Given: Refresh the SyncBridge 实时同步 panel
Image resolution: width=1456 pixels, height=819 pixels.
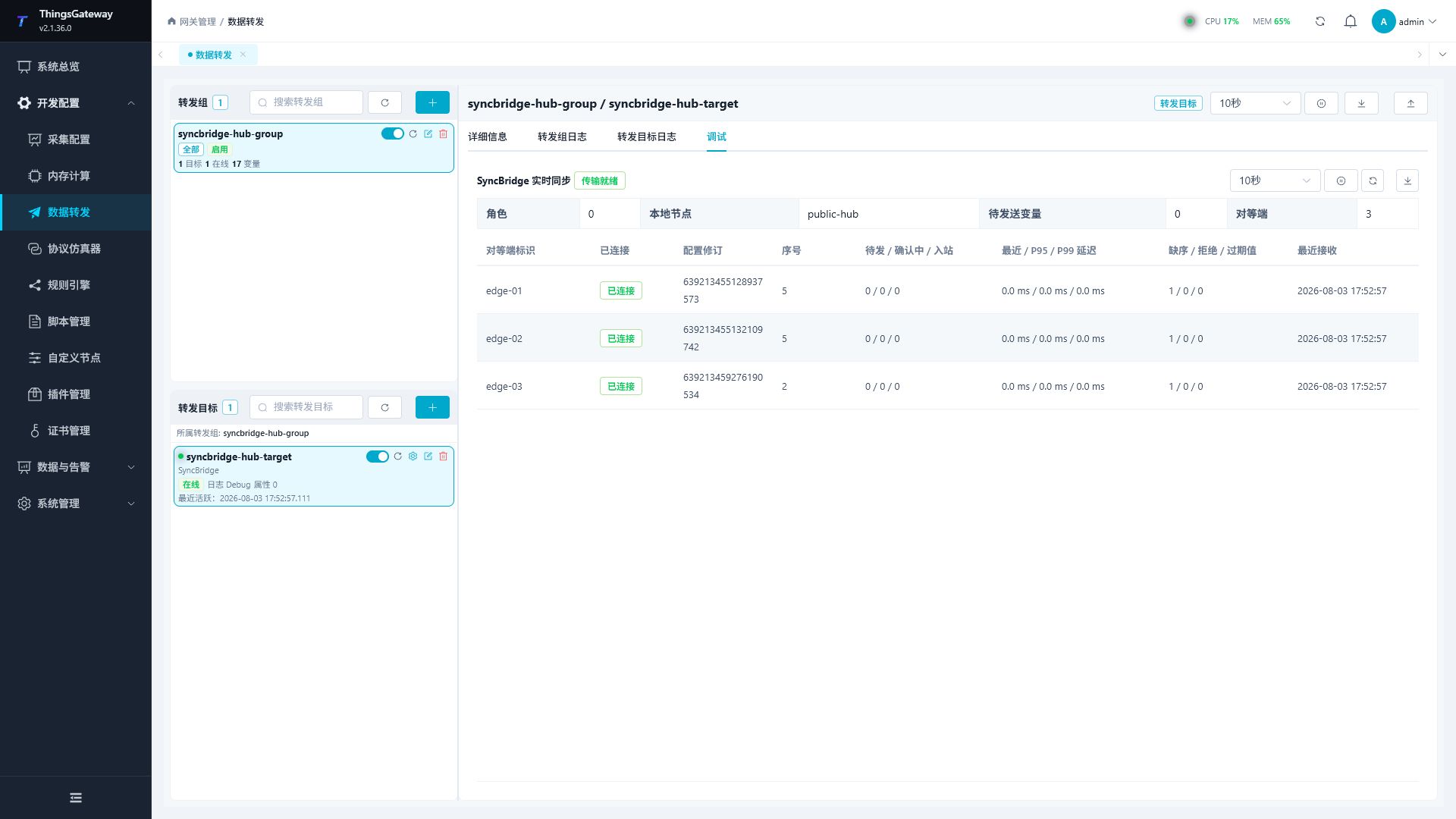Looking at the screenshot, I should click(x=1373, y=180).
